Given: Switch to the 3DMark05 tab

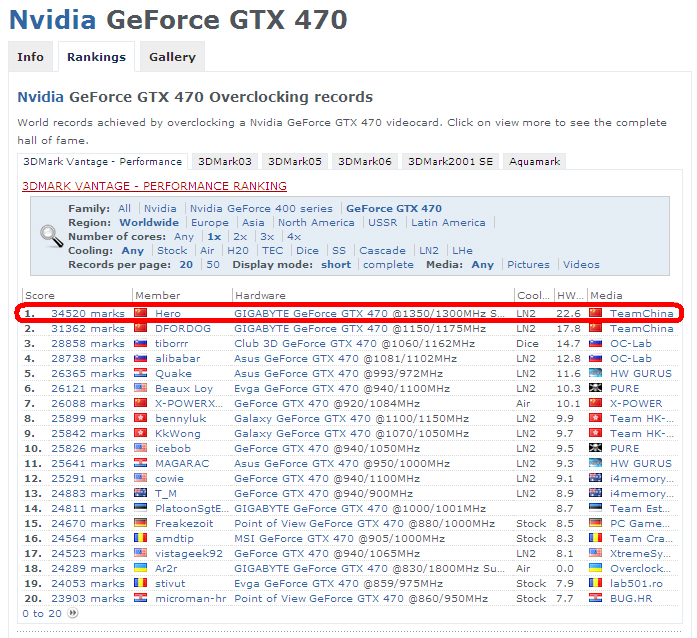Looking at the screenshot, I should (x=295, y=161).
